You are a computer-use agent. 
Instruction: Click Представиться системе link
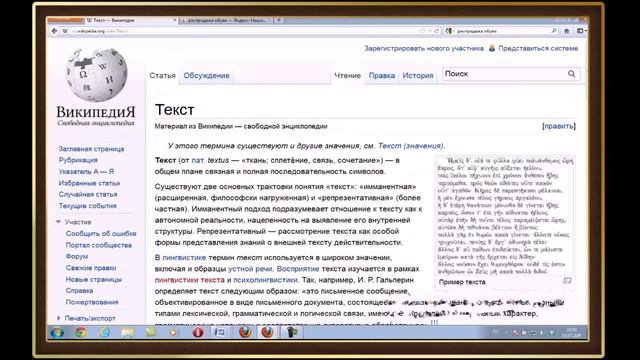click(538, 48)
